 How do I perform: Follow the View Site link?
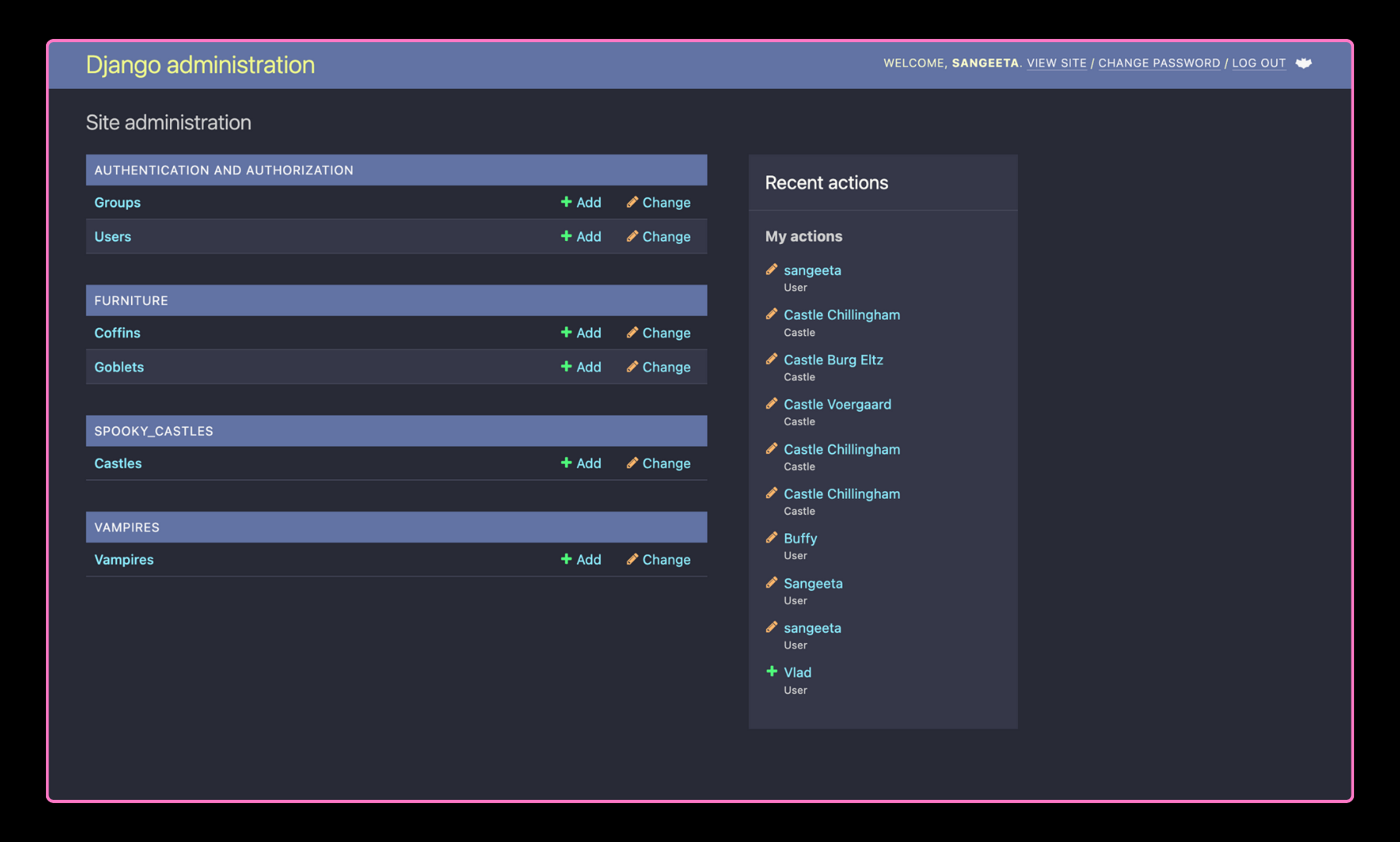click(x=1056, y=63)
